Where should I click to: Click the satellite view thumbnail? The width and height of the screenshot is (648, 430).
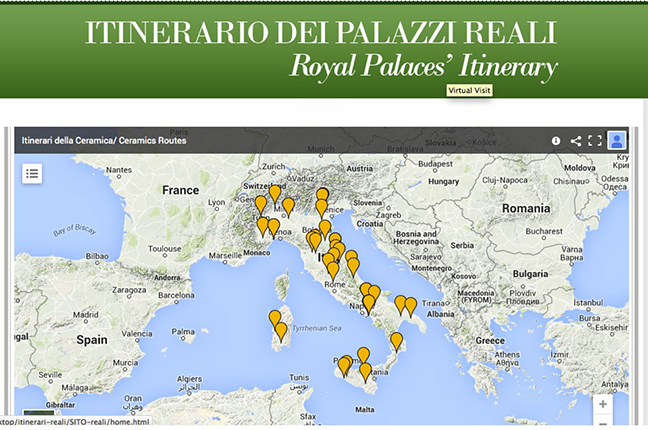(38, 413)
